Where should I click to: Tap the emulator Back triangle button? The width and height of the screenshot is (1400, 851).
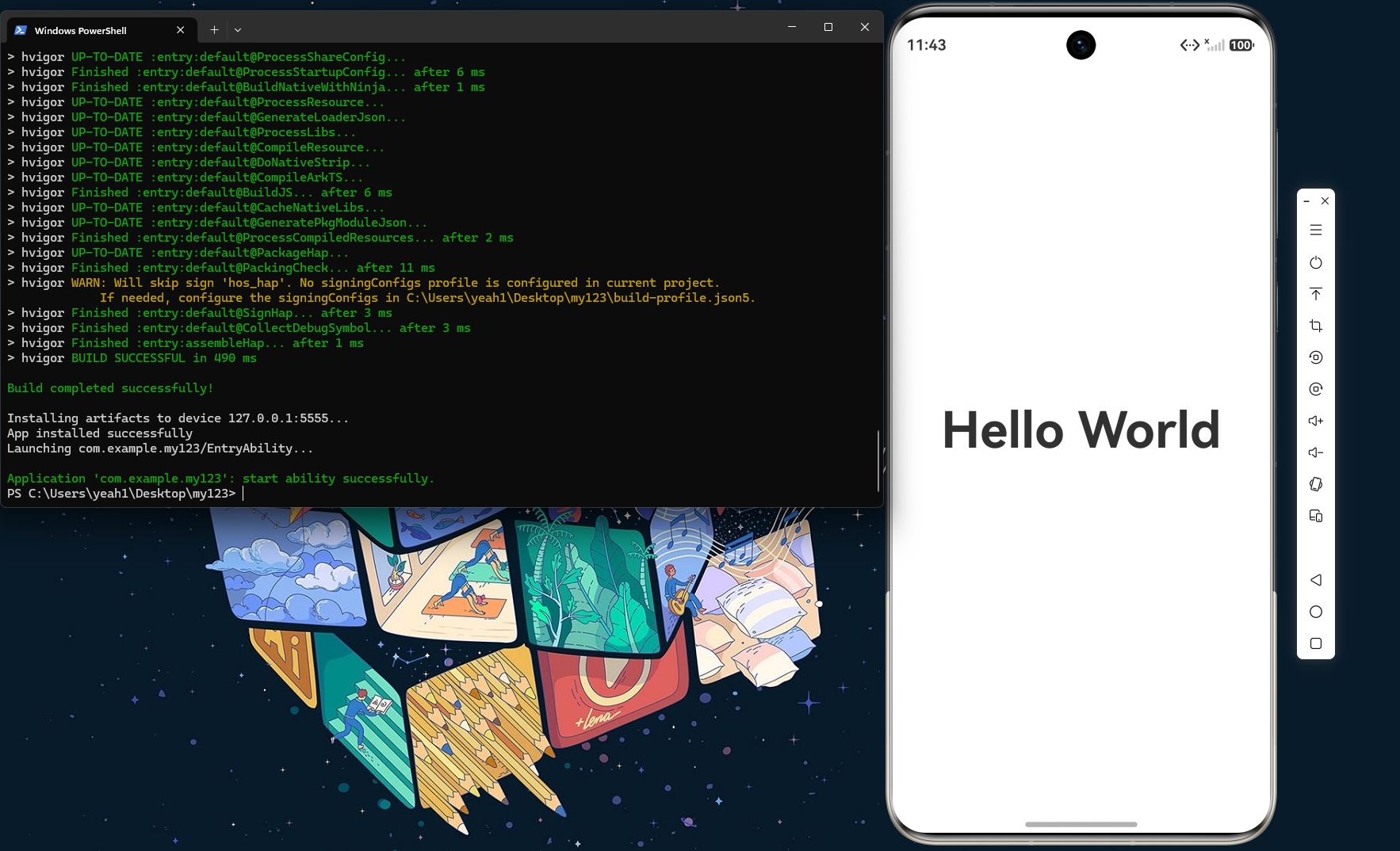coord(1316,580)
